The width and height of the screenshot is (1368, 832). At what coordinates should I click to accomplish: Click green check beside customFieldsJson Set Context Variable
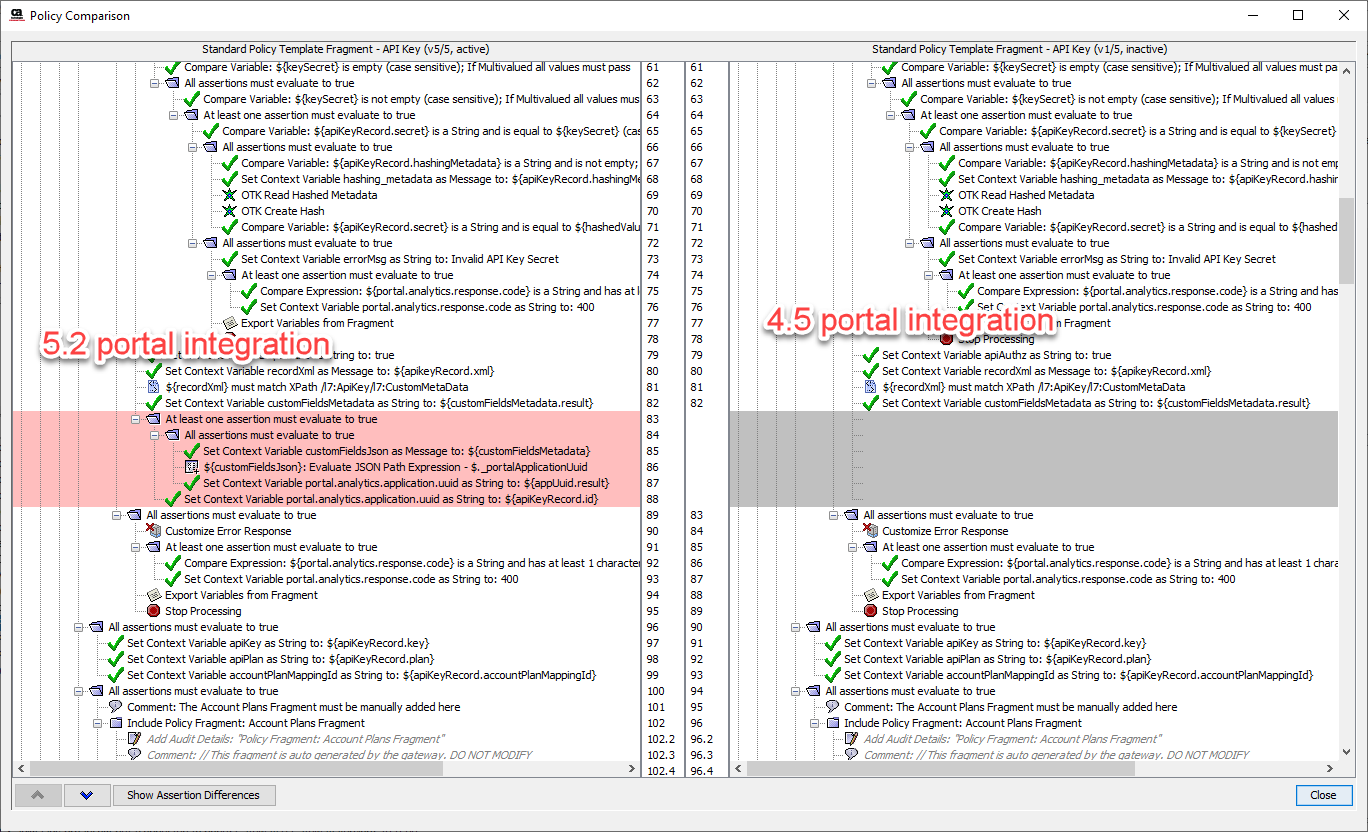pyautogui.click(x=192, y=451)
